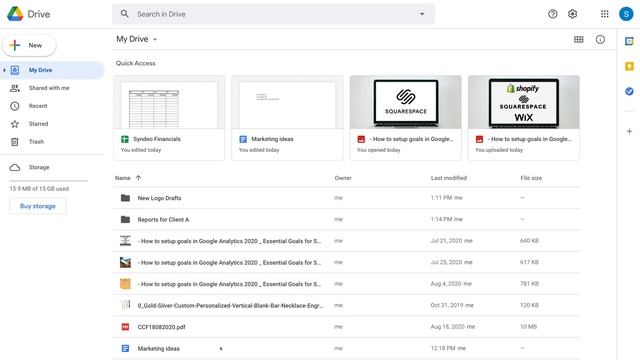Viewport: 640px width, 360px height.
Task: Click the 15.9 MB of 15 GB used text
Action: (x=39, y=189)
